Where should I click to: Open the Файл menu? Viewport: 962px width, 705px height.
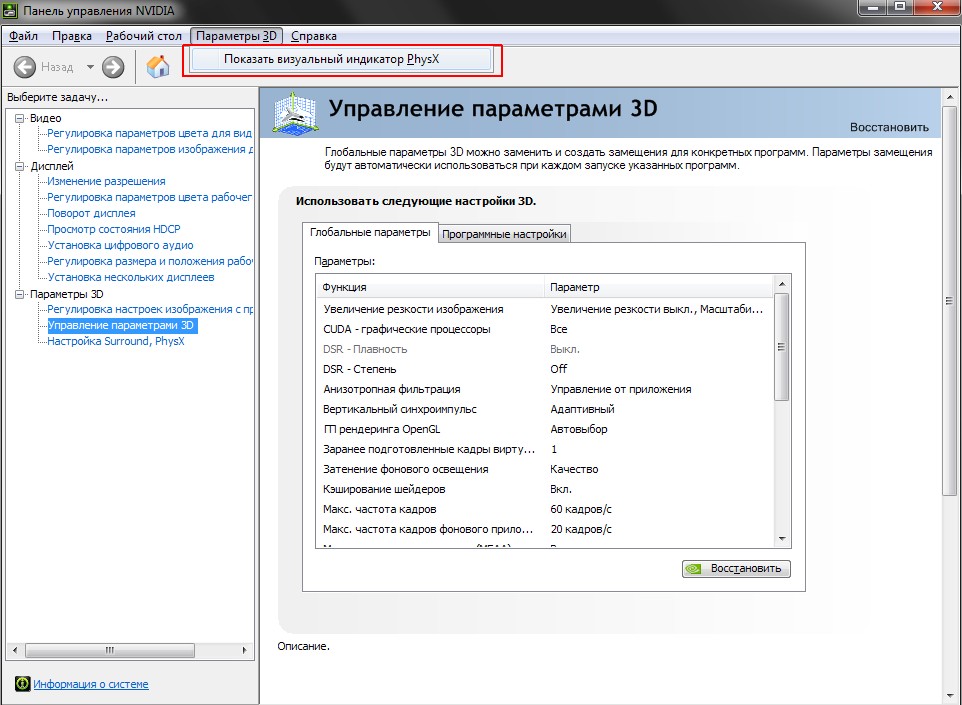click(x=23, y=36)
